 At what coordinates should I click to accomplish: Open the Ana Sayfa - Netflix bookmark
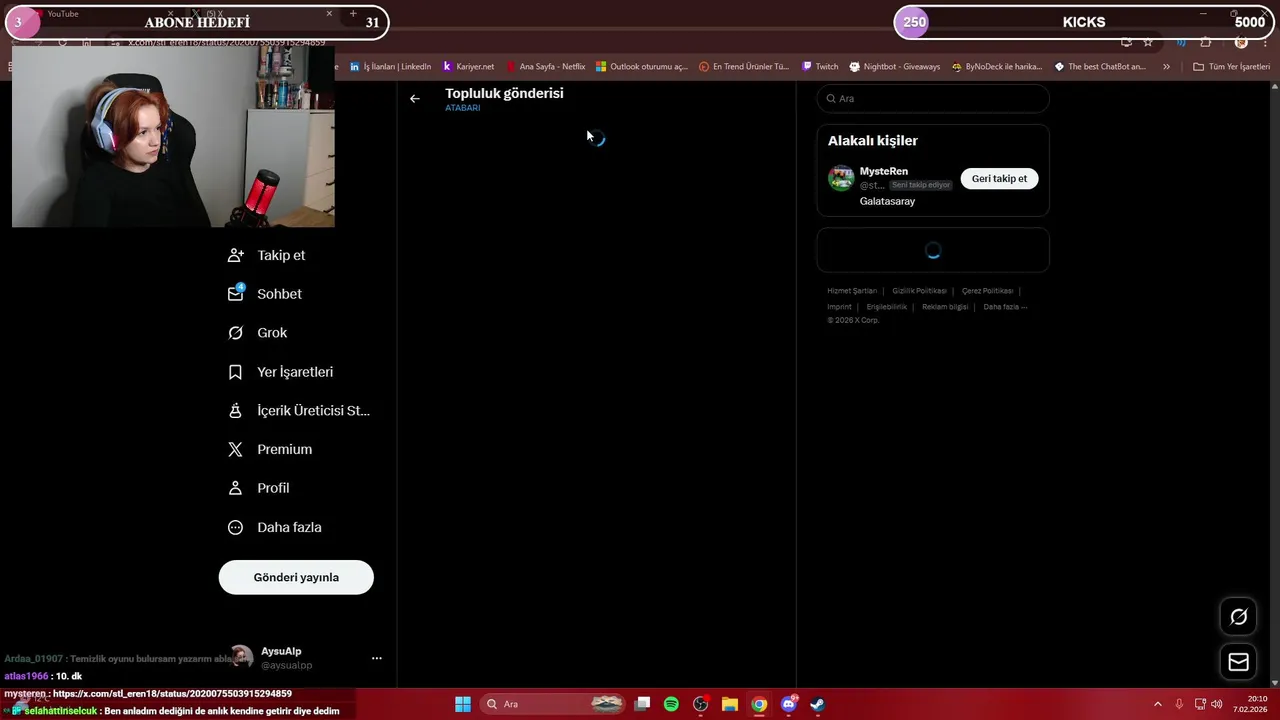546,67
